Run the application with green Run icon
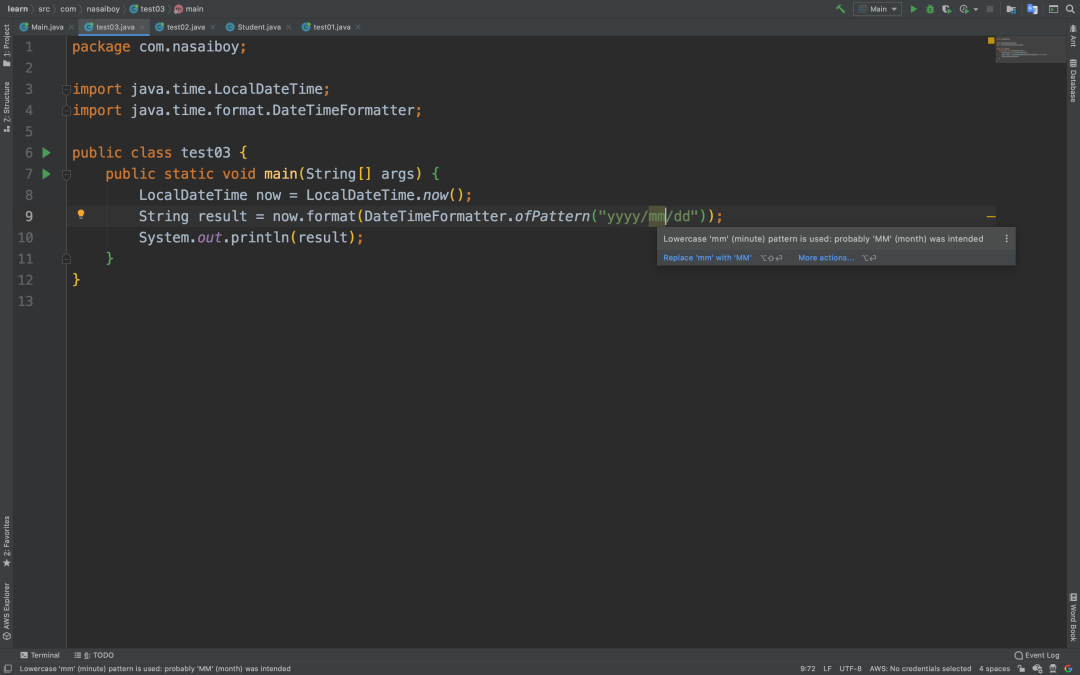Viewport: 1080px width, 675px height. (x=913, y=8)
